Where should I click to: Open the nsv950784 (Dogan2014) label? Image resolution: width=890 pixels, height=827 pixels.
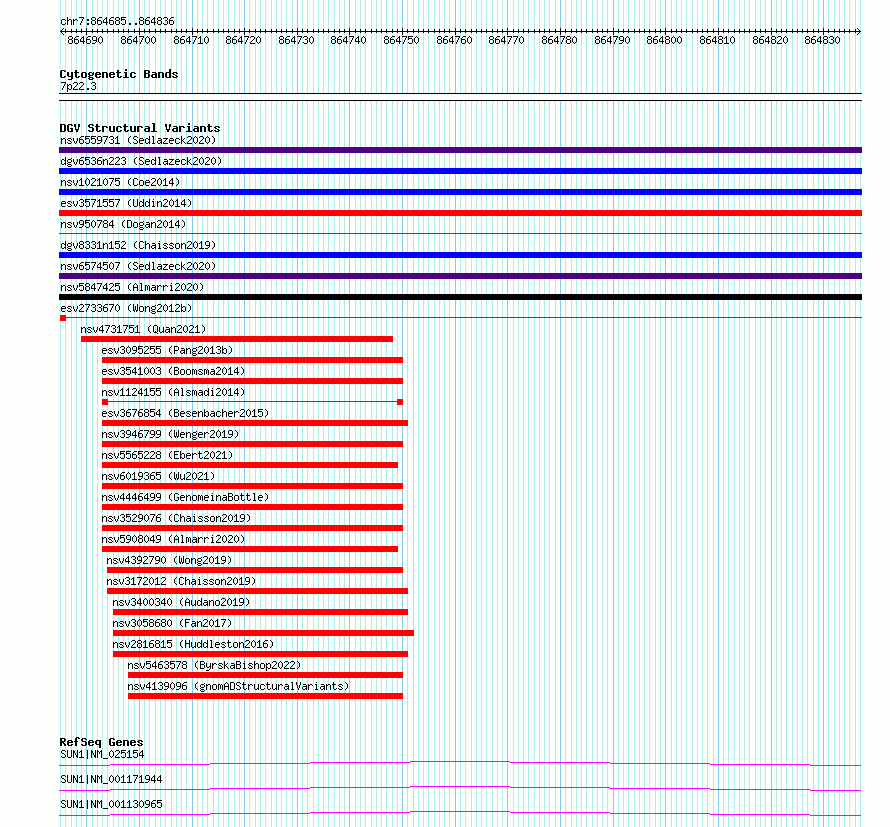coord(123,224)
